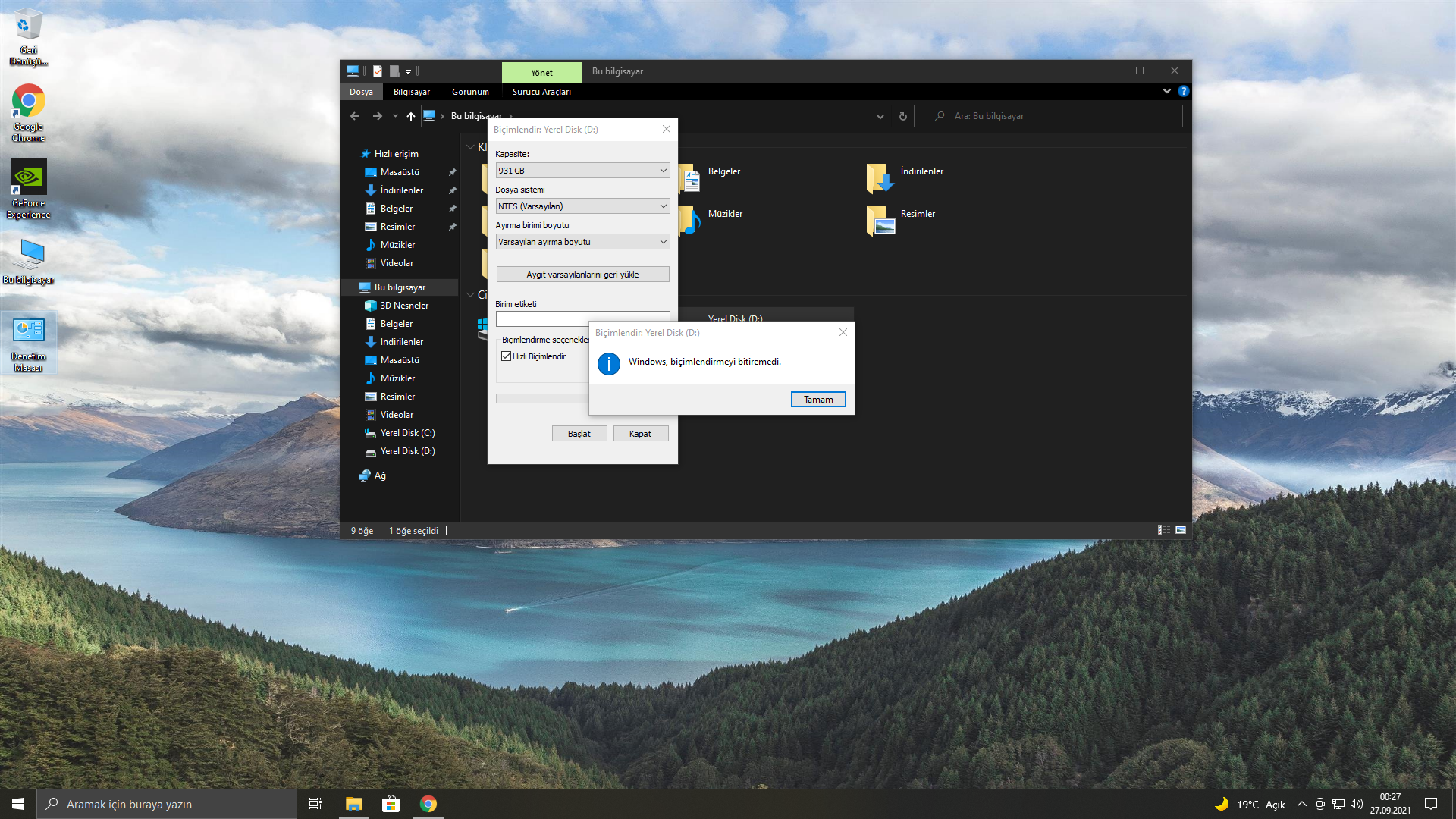Click the İndirilenler folder icon in main pane
1456x819 pixels.
pos(880,179)
